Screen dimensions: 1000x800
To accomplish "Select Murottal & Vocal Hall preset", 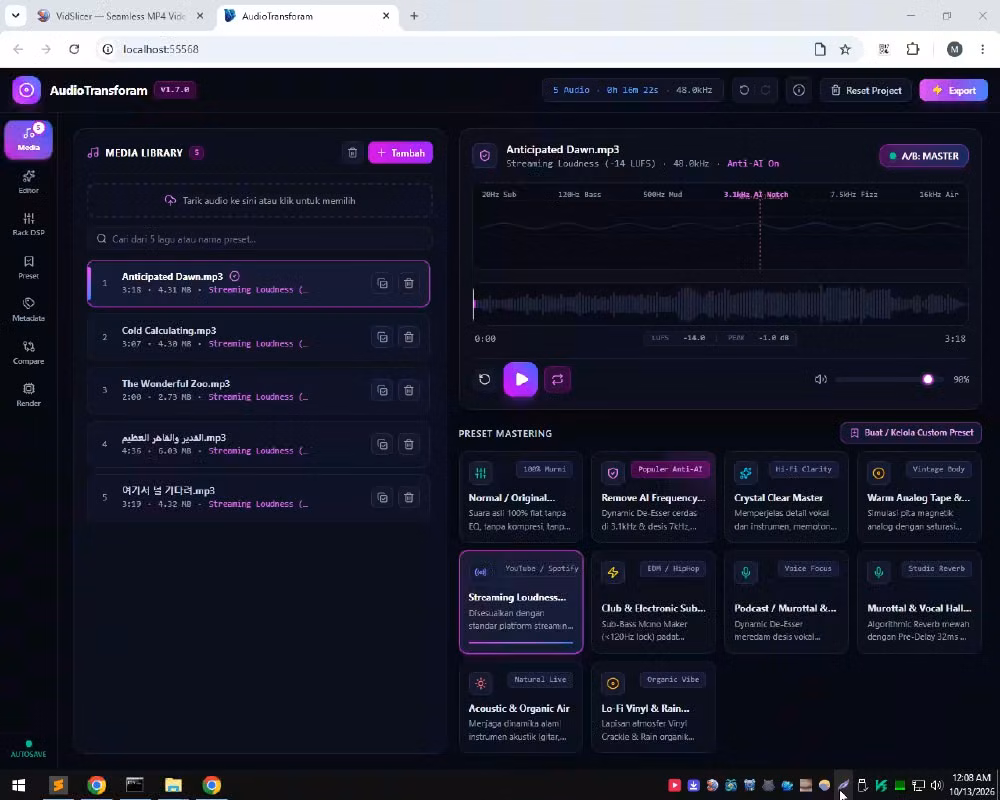I will pyautogui.click(x=919, y=602).
